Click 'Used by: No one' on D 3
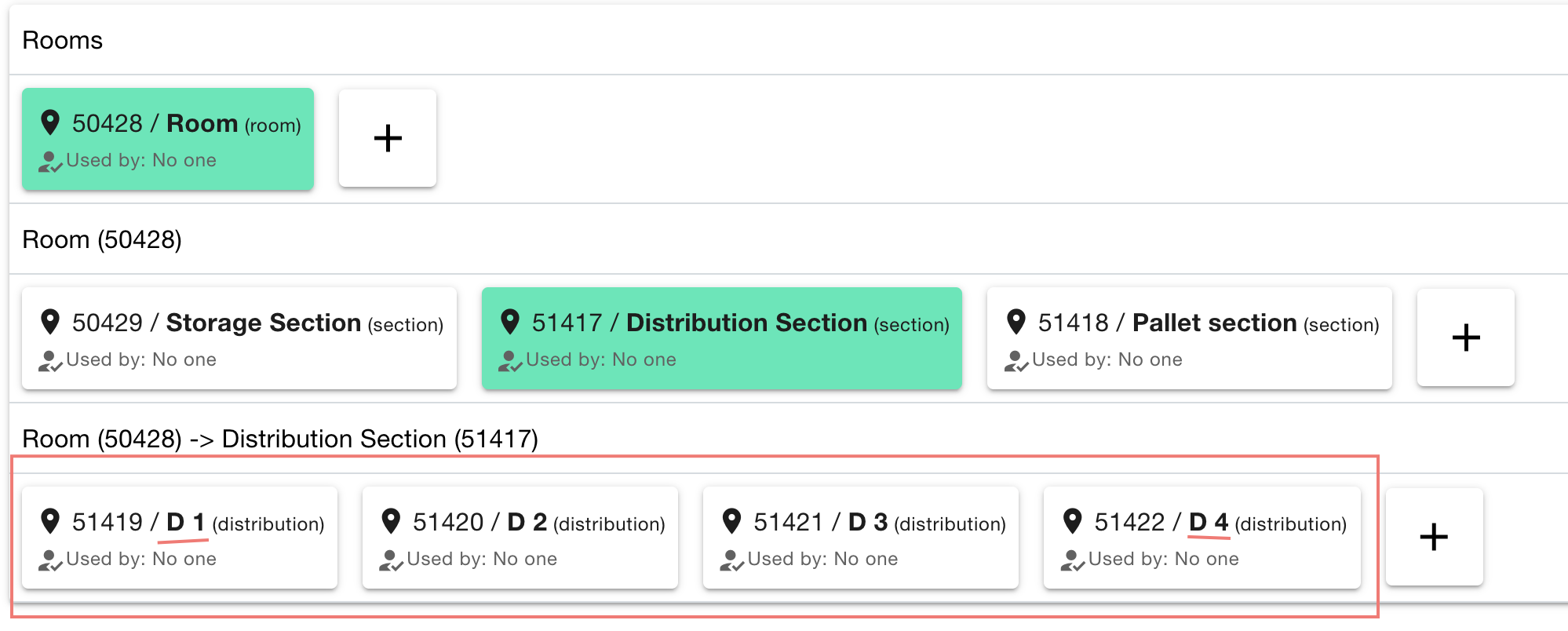Image resolution: width=1568 pixels, height=631 pixels. point(822,559)
